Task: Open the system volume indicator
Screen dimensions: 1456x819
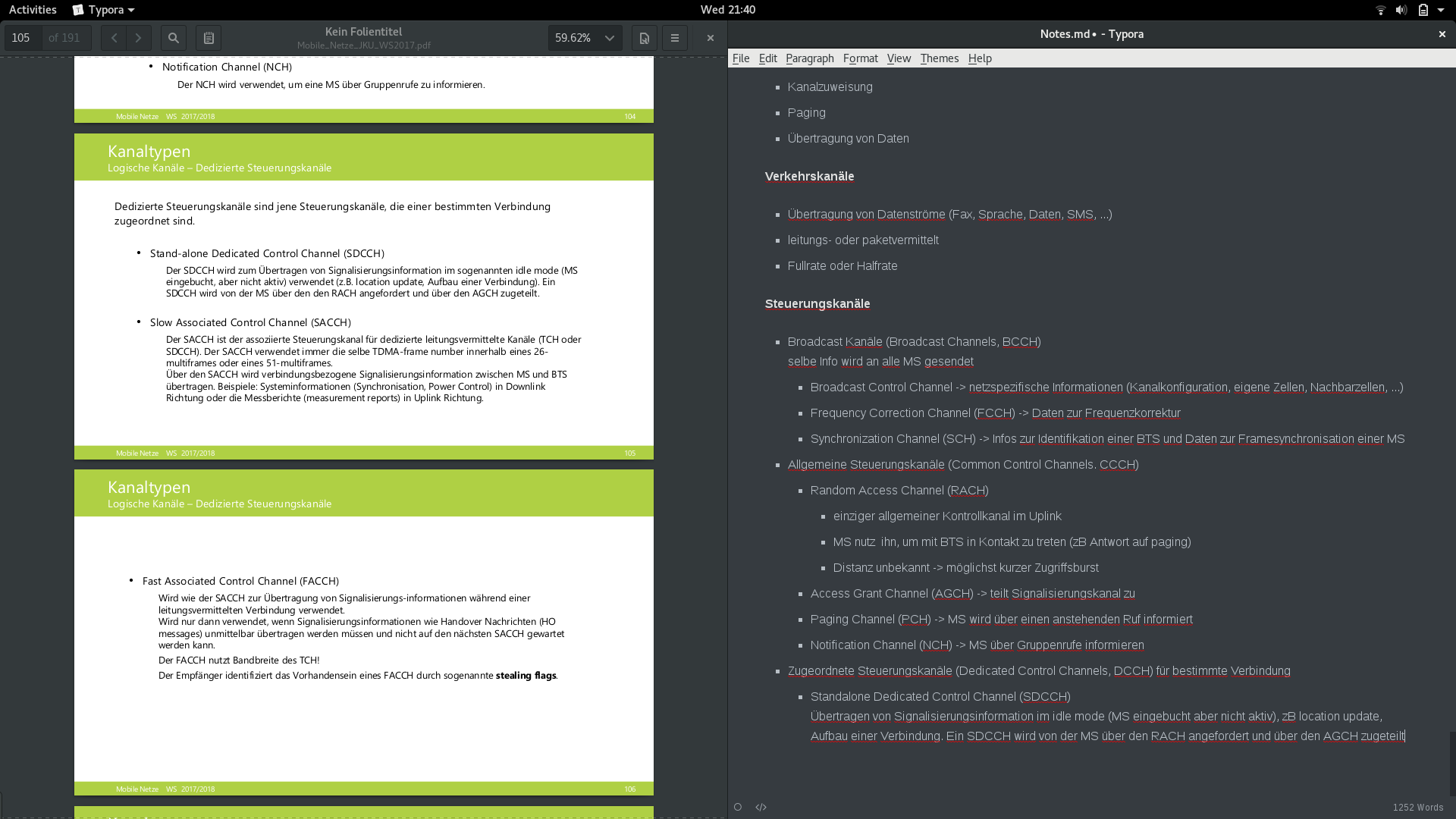Action: [x=1401, y=10]
